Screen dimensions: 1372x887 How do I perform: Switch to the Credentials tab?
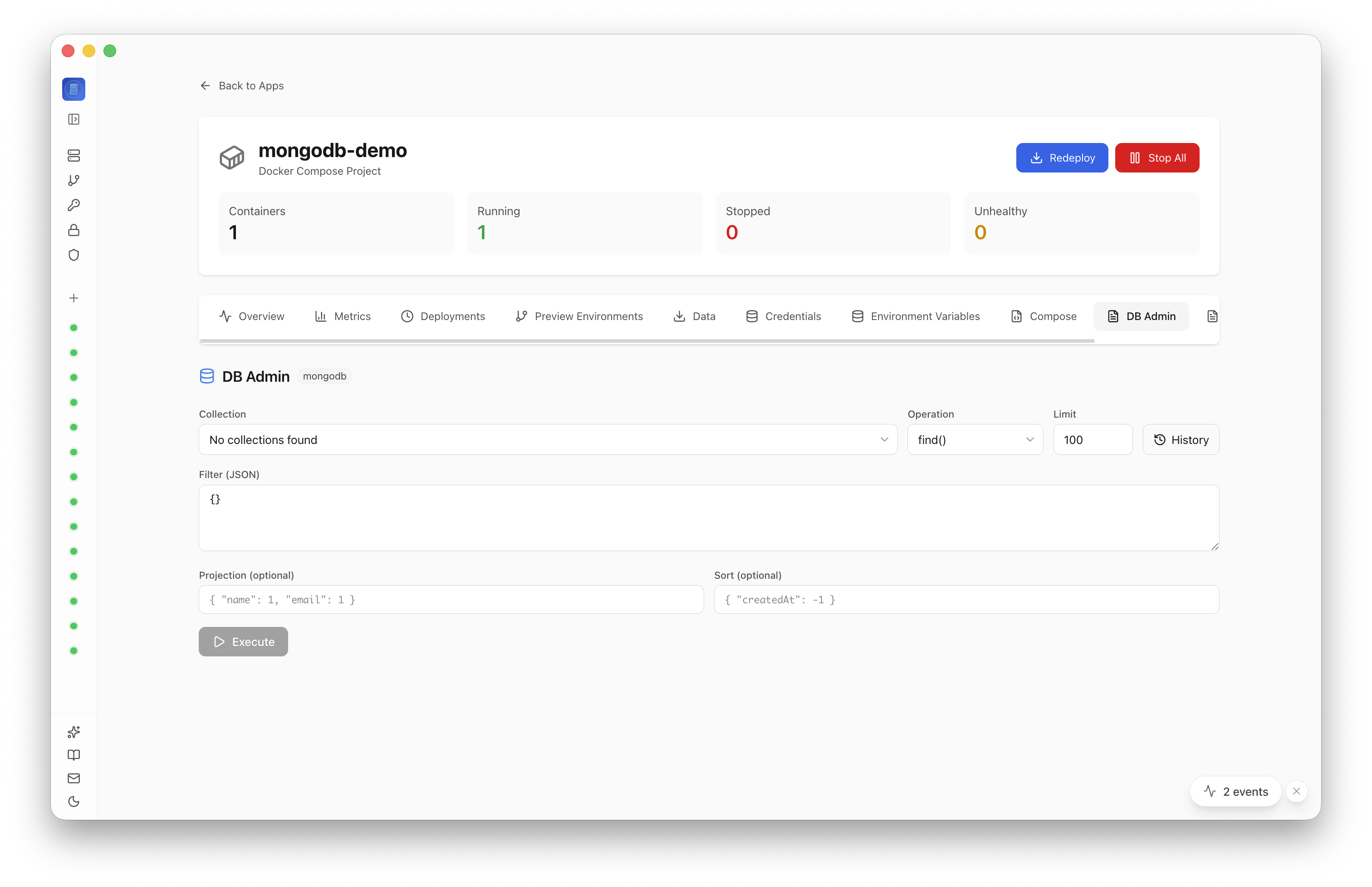click(783, 316)
